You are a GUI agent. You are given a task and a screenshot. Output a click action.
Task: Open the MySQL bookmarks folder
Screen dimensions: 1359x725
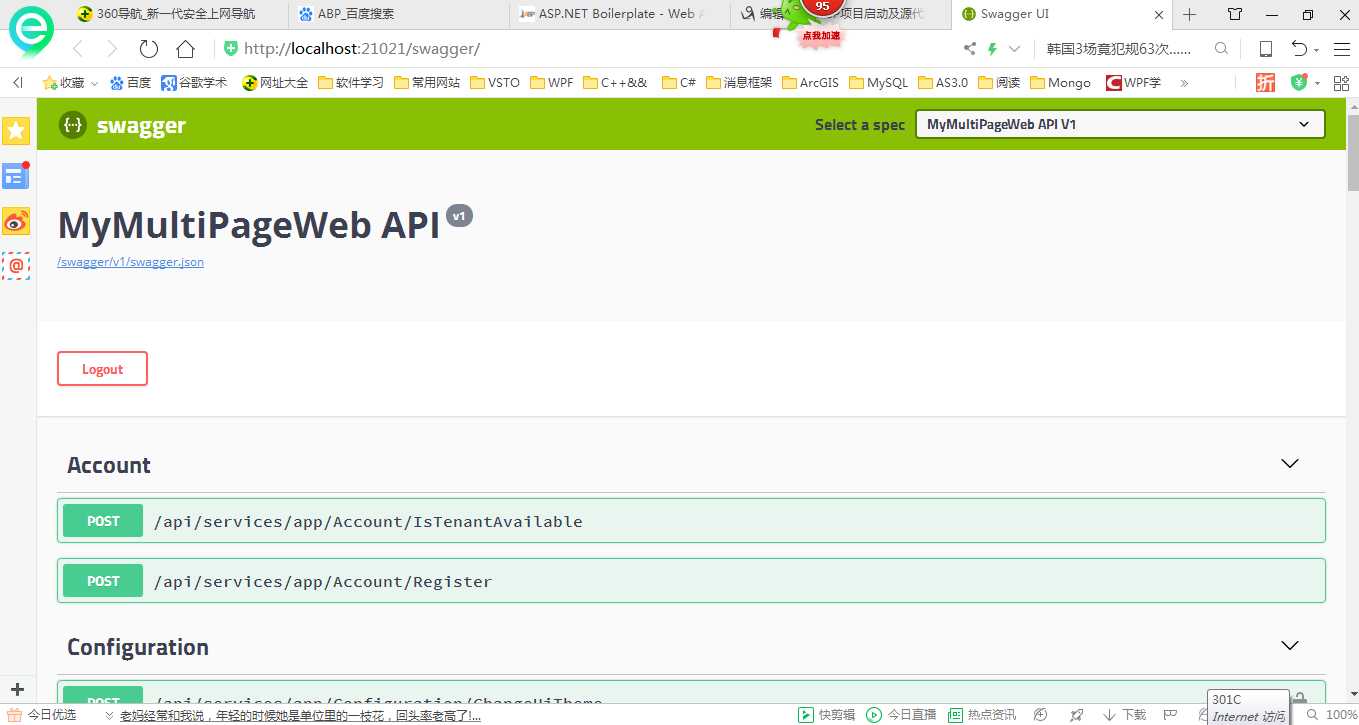pos(878,83)
